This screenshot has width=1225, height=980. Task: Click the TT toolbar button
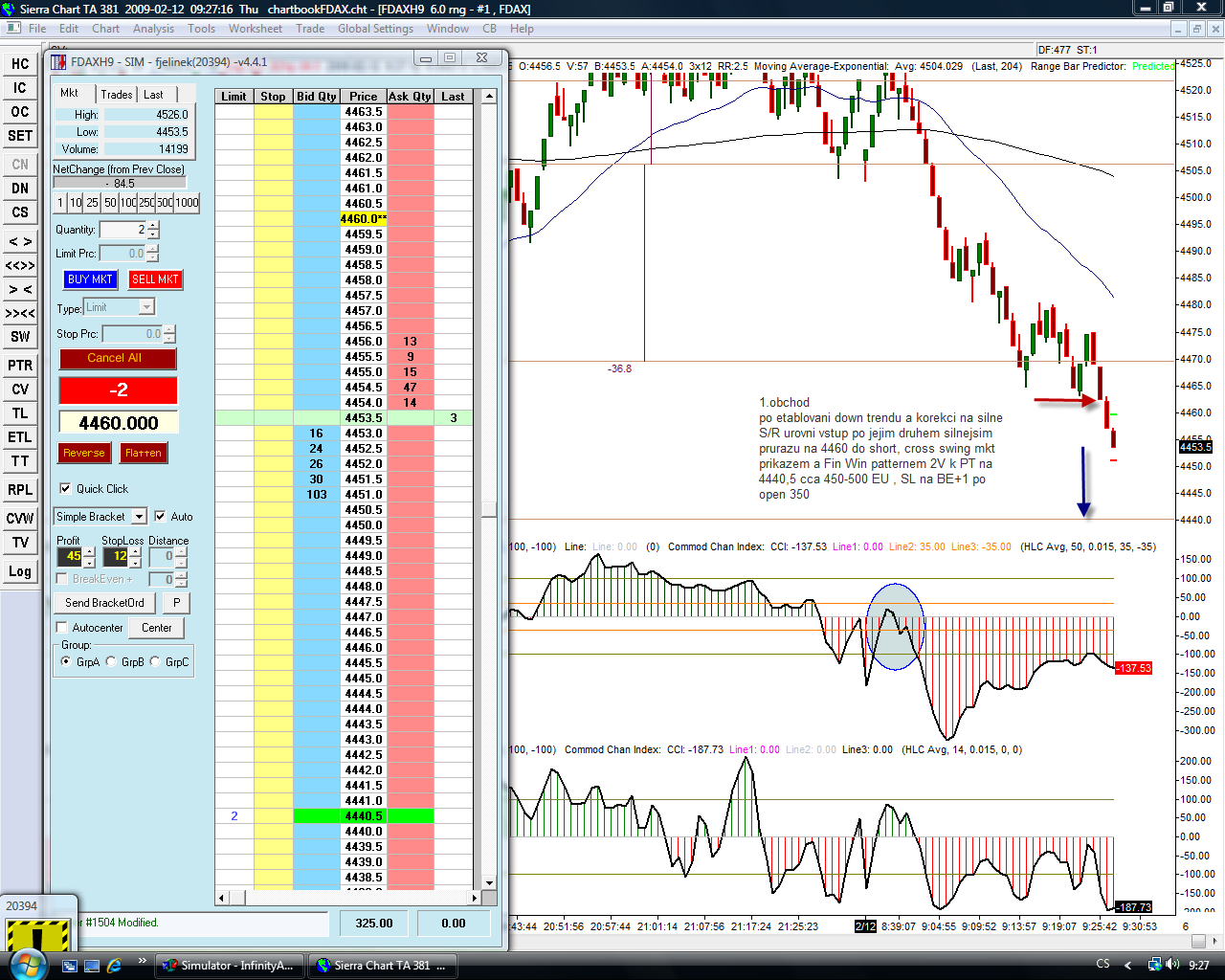pyautogui.click(x=20, y=461)
